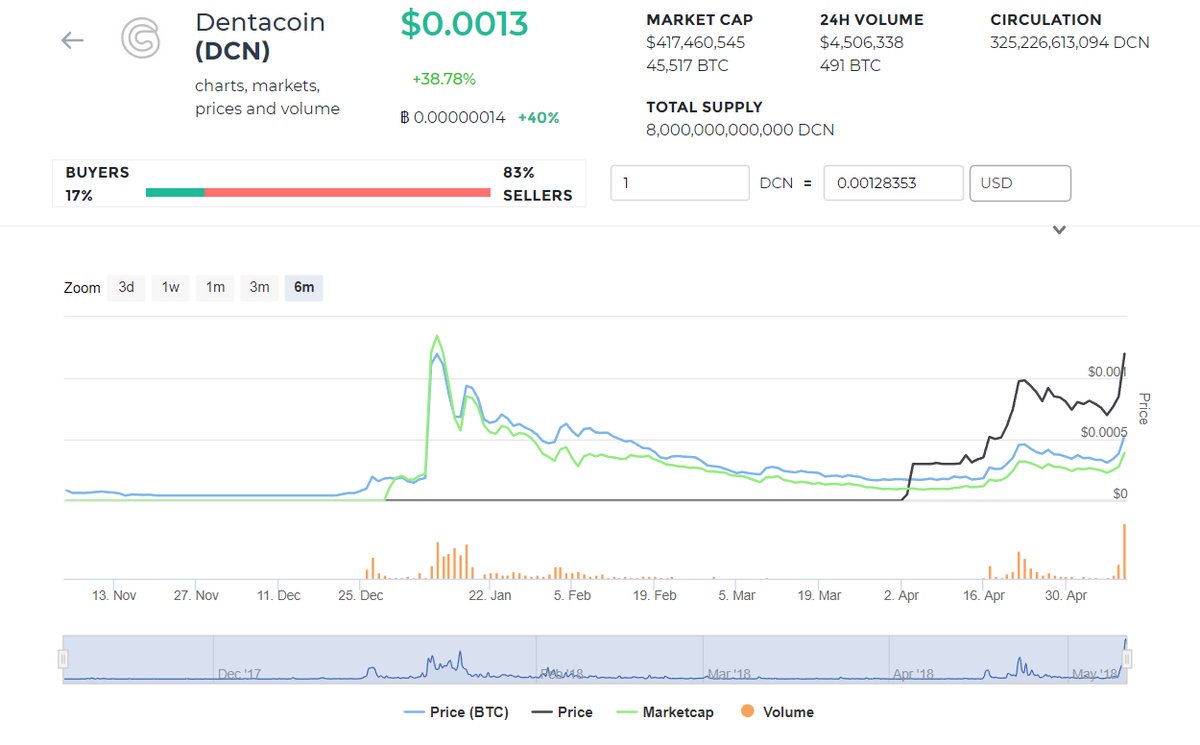Toggle Price (BTC) series in legend
The height and width of the screenshot is (745, 1200).
456,712
